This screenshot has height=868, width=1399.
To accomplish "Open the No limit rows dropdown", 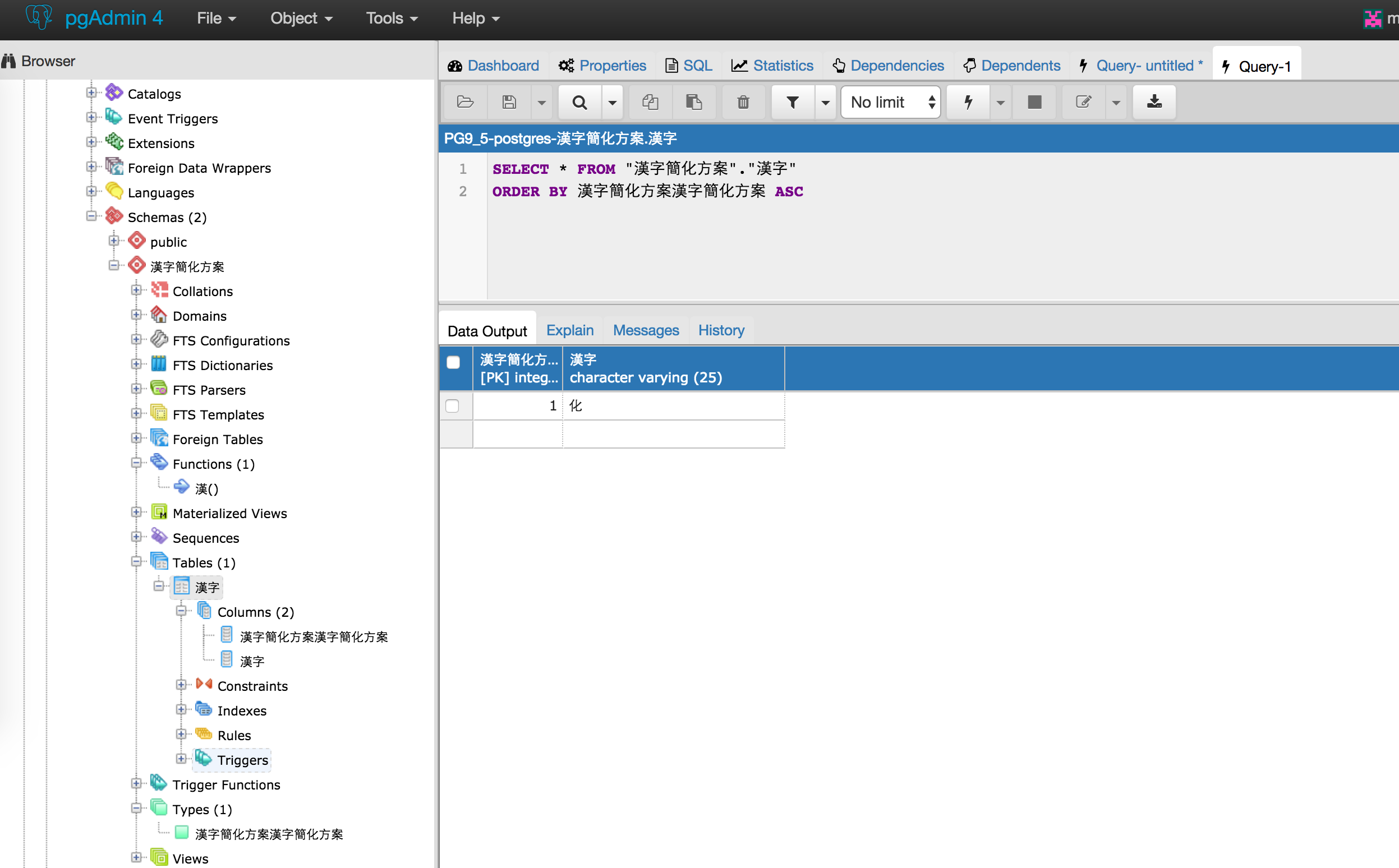I will pos(890,102).
